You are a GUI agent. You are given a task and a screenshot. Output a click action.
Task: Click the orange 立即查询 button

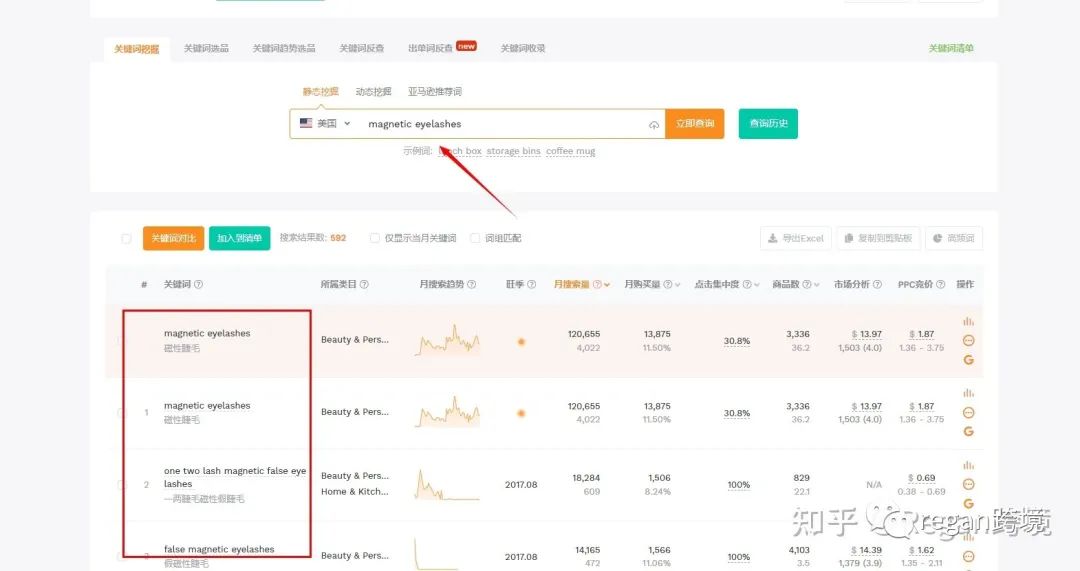pyautogui.click(x=694, y=123)
